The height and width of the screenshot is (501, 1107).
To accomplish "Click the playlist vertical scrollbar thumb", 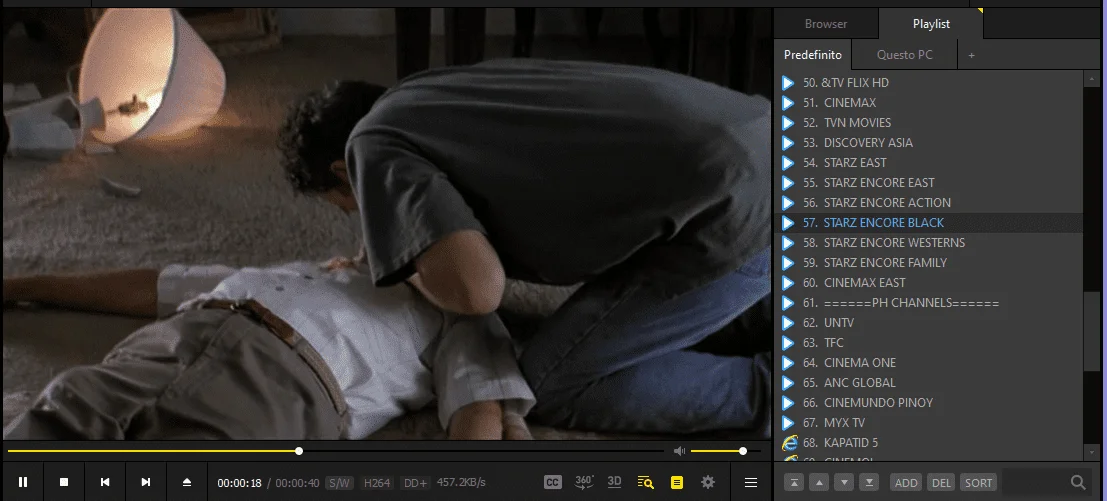I will (1092, 330).
